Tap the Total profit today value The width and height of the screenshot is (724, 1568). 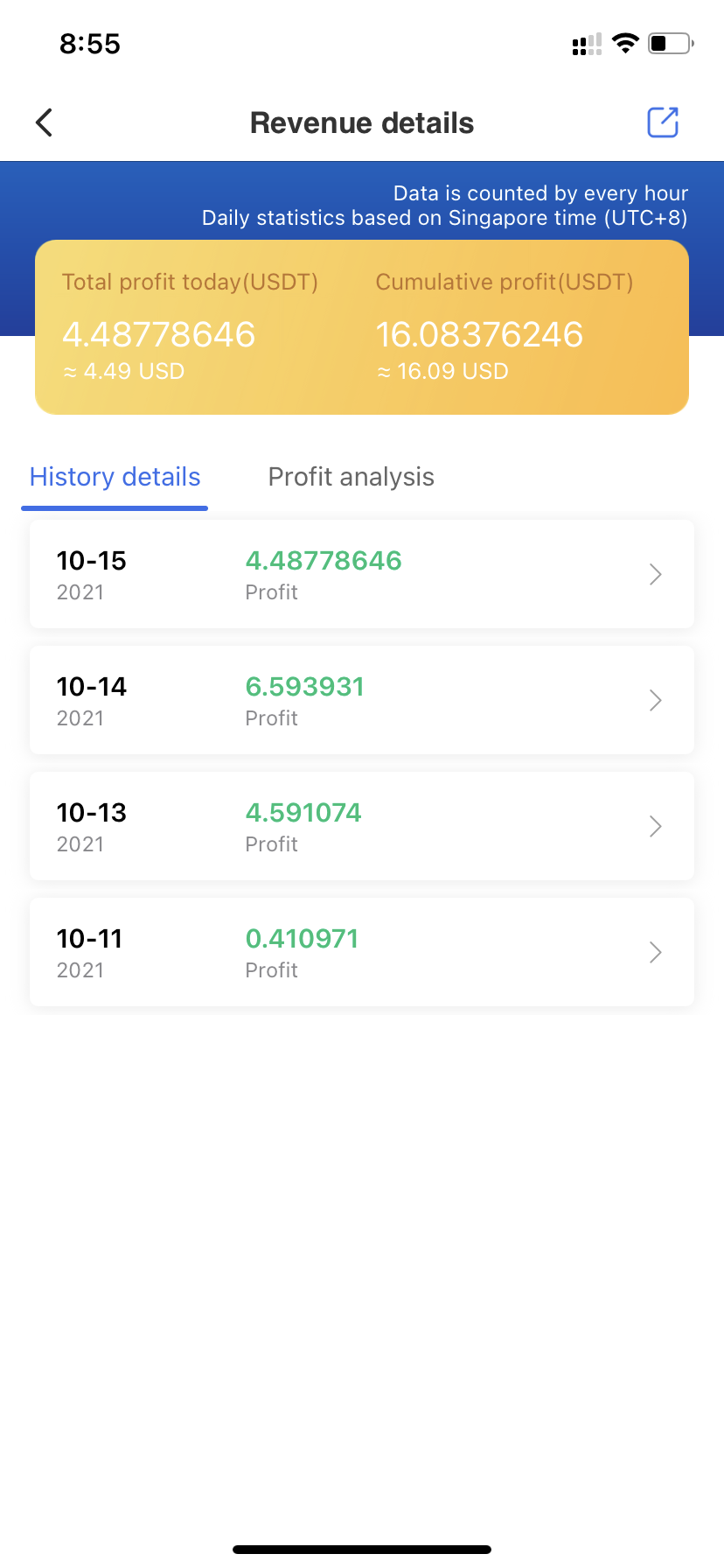[x=158, y=334]
